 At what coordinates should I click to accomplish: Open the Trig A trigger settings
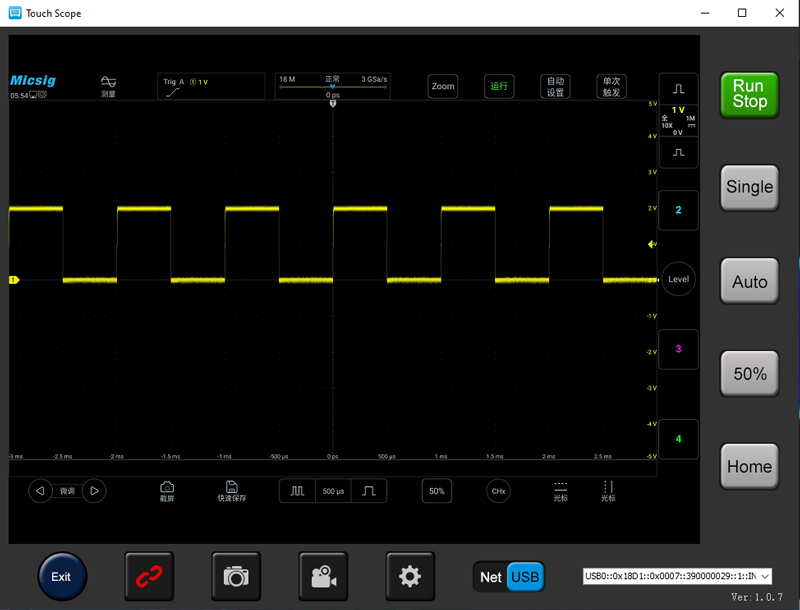click(211, 86)
